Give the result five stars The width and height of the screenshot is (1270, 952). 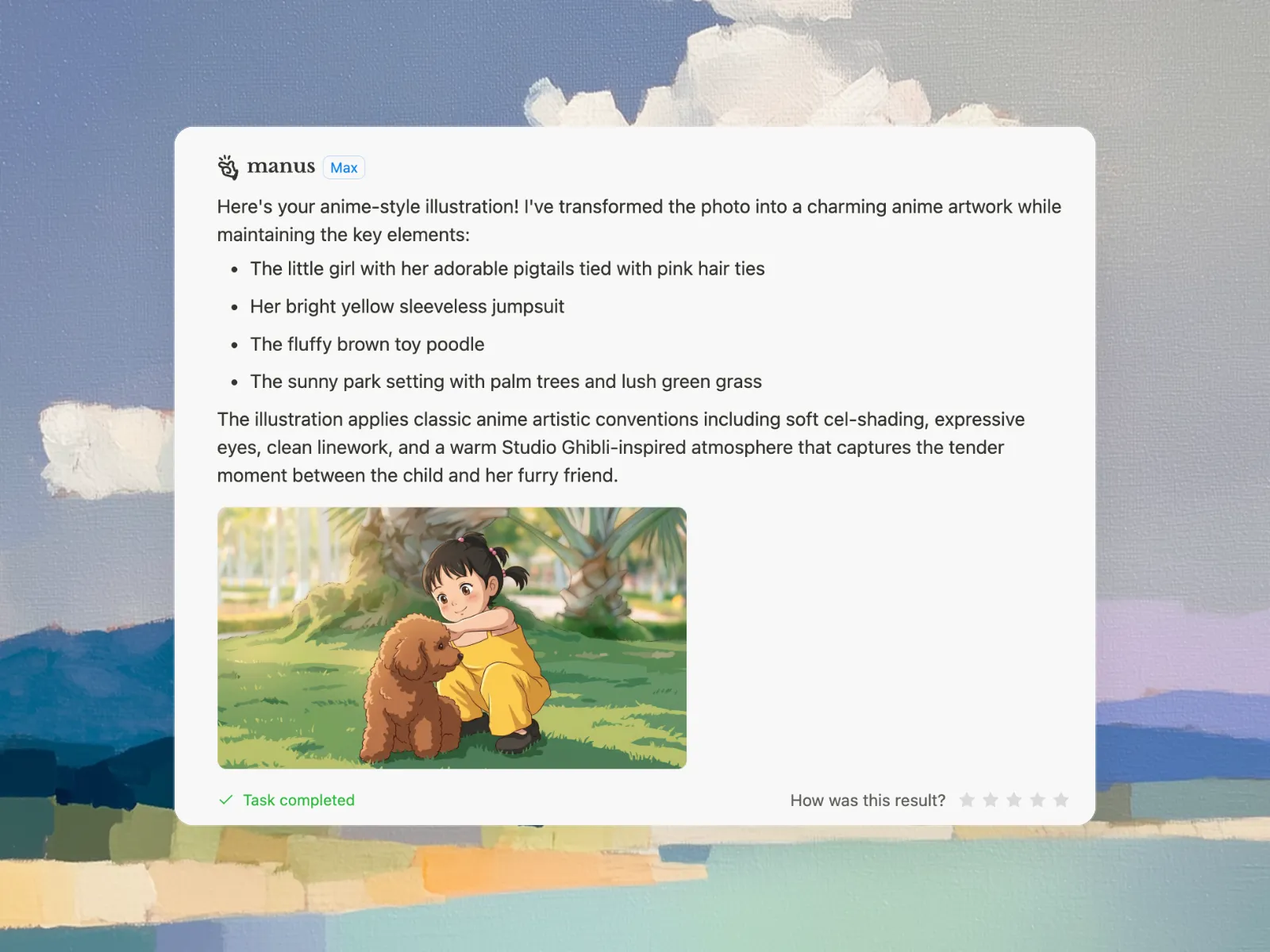coord(1060,800)
